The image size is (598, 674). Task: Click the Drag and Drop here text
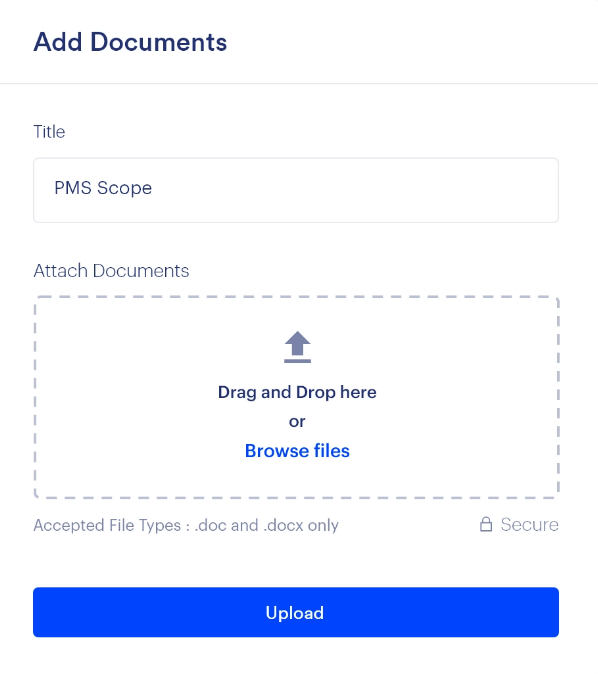coord(297,392)
